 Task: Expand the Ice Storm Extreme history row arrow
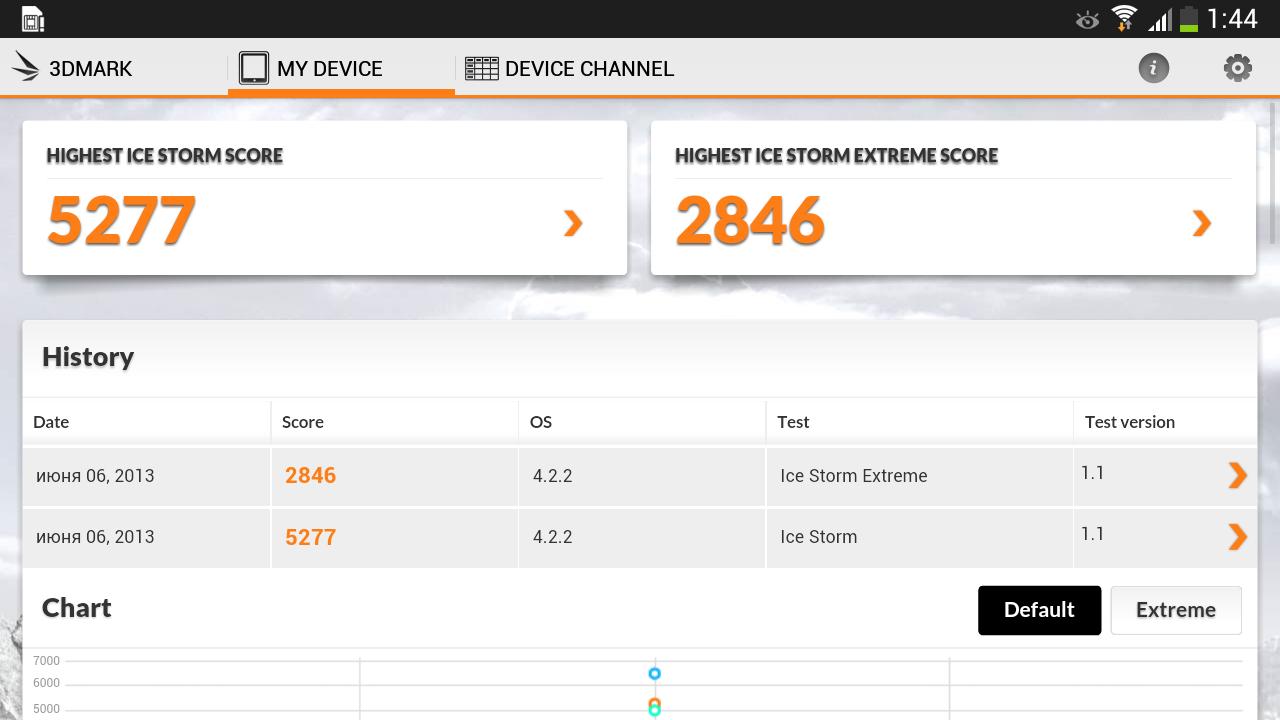coord(1237,475)
